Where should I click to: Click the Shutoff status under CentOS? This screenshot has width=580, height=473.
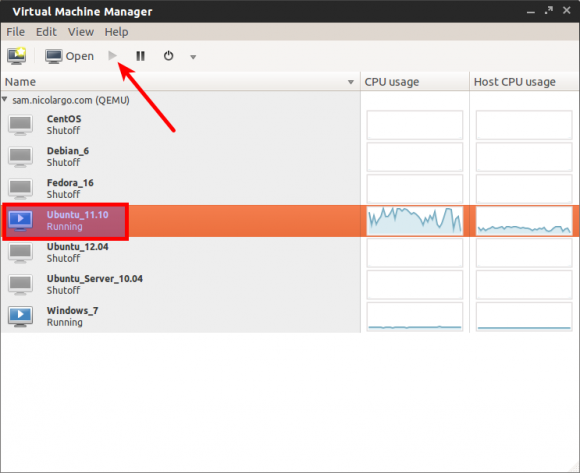(63, 131)
